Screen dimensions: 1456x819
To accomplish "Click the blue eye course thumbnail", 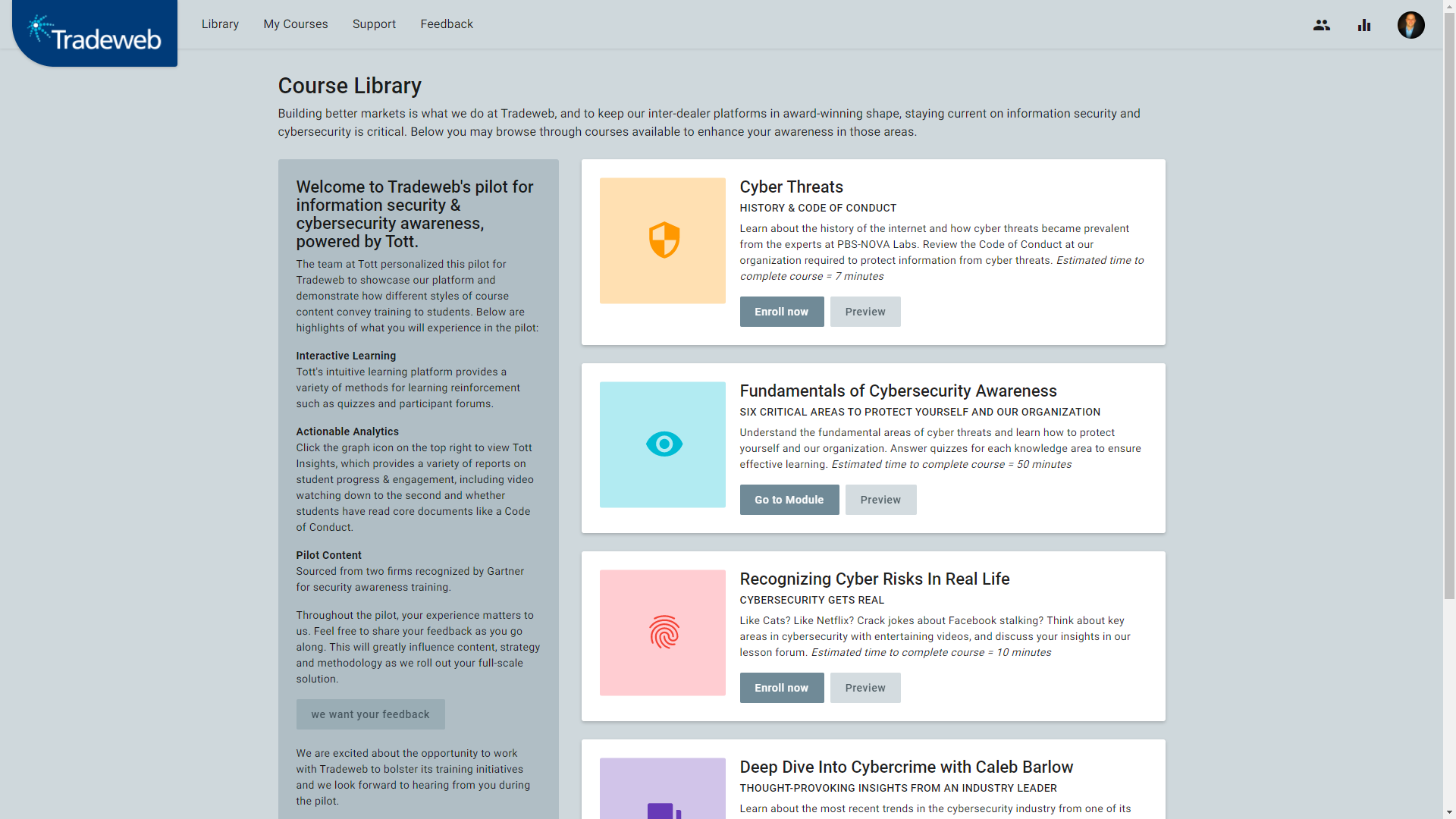I will 662,444.
